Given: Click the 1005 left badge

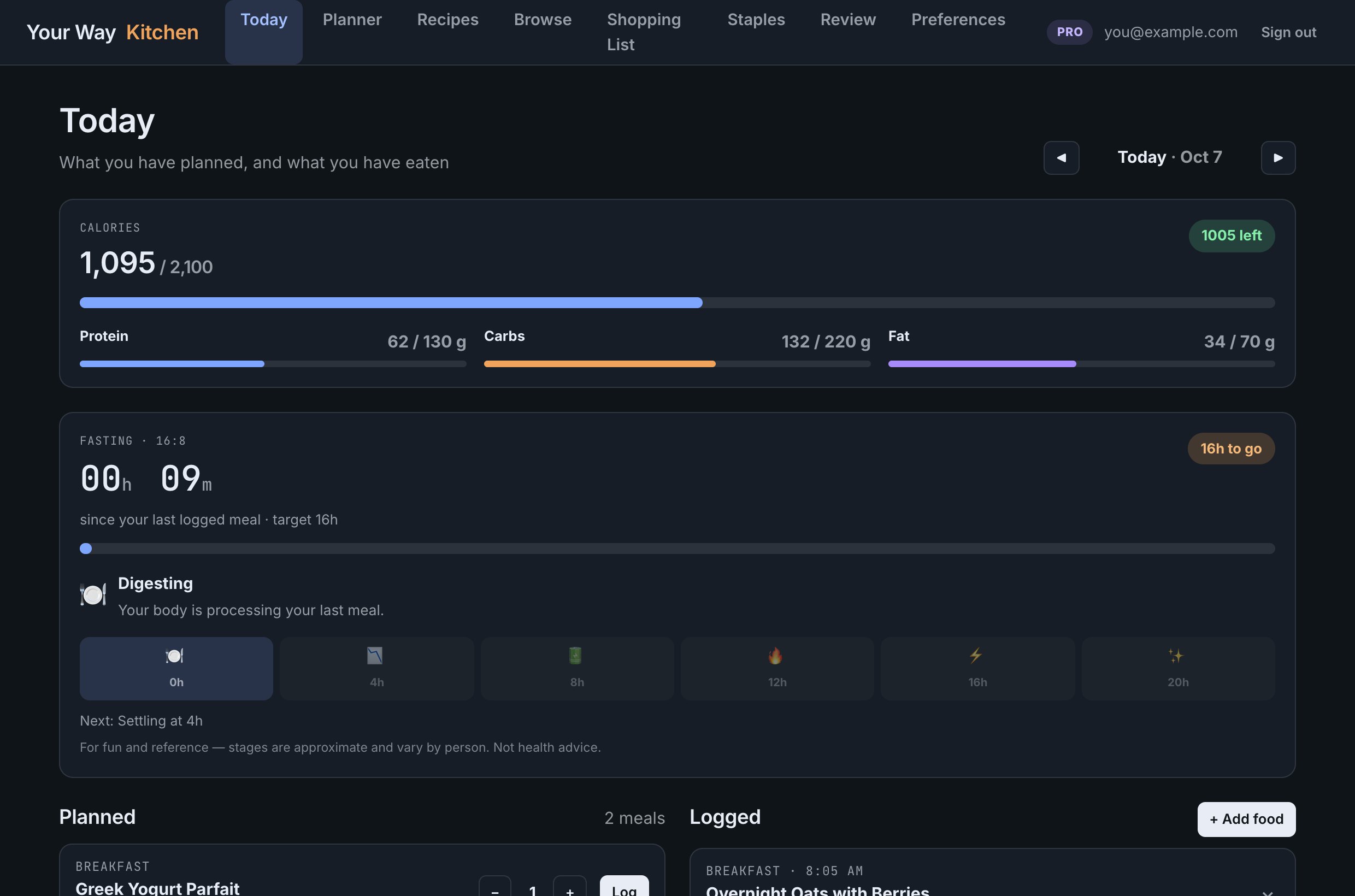Looking at the screenshot, I should pos(1231,235).
